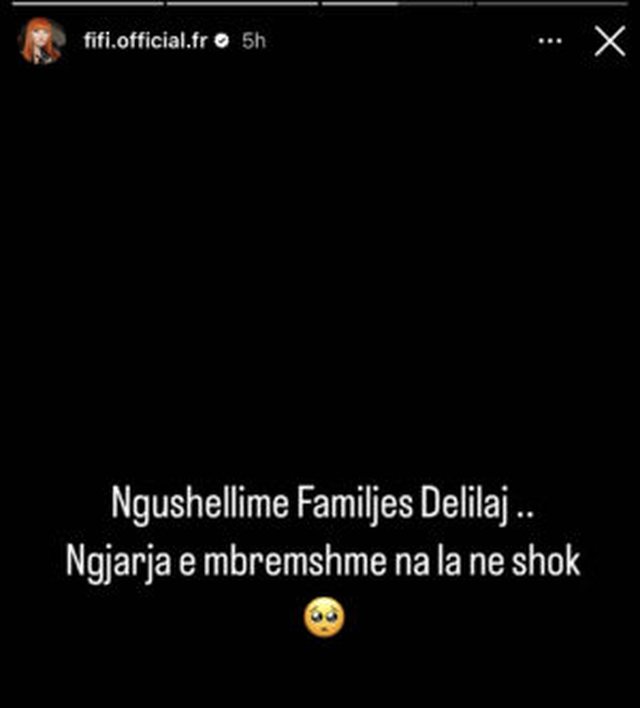Image resolution: width=640 pixels, height=708 pixels.
Task: Tap the pleading face emoji
Action: (x=324, y=617)
